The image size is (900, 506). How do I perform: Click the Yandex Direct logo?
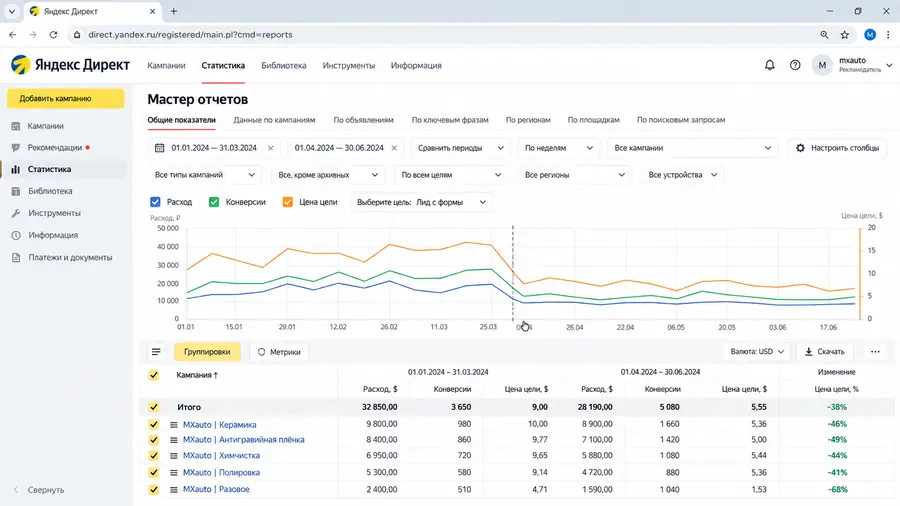[71, 65]
